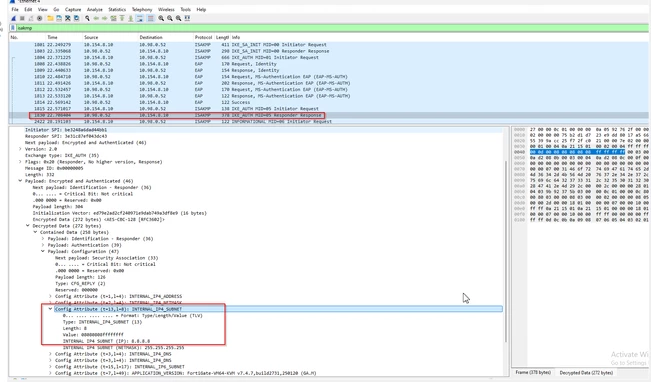Open the View menu
The width and height of the screenshot is (651, 382).
(42, 9)
